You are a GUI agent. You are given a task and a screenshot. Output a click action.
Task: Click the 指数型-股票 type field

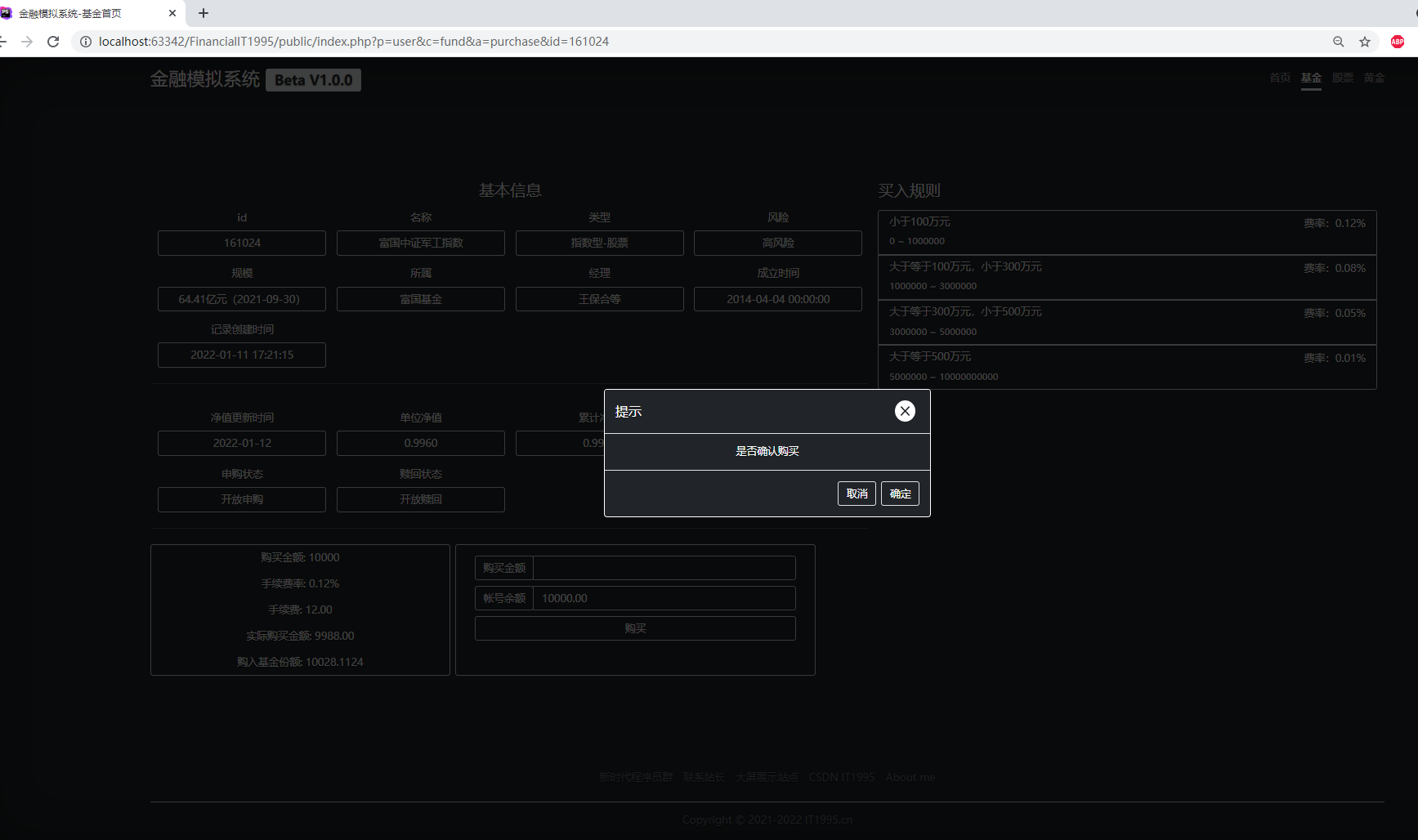point(599,243)
